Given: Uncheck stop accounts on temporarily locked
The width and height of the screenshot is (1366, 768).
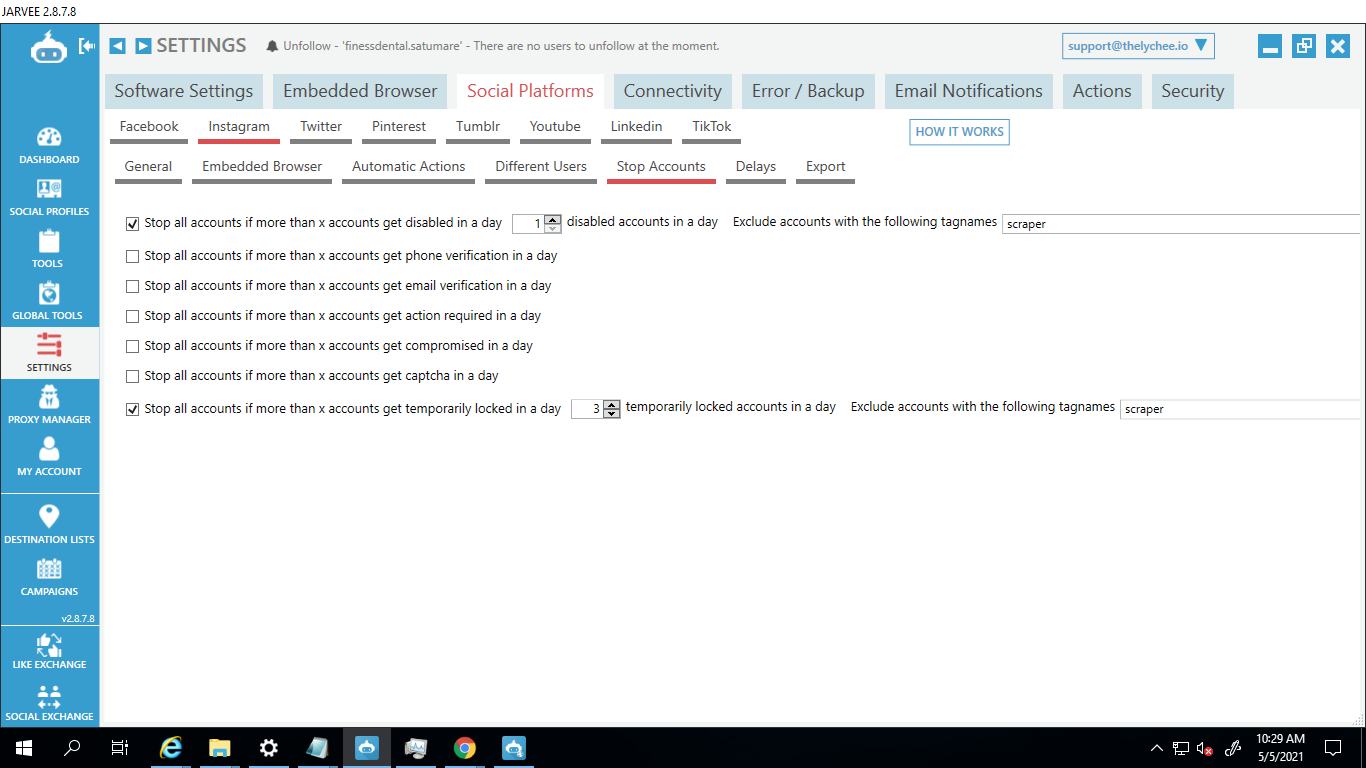Looking at the screenshot, I should pyautogui.click(x=133, y=409).
